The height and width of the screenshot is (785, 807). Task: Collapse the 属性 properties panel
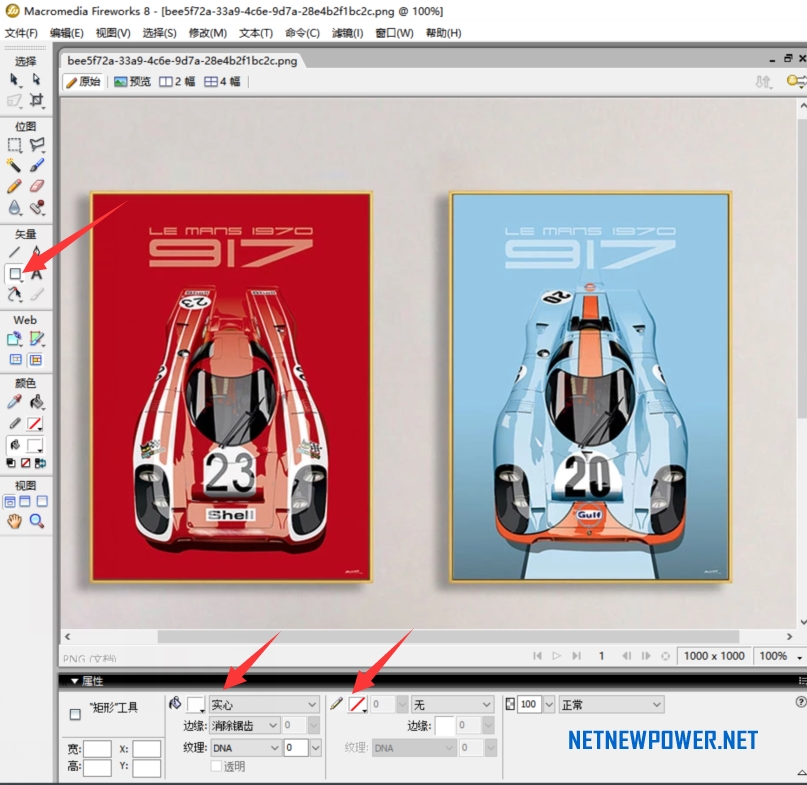tap(75, 681)
